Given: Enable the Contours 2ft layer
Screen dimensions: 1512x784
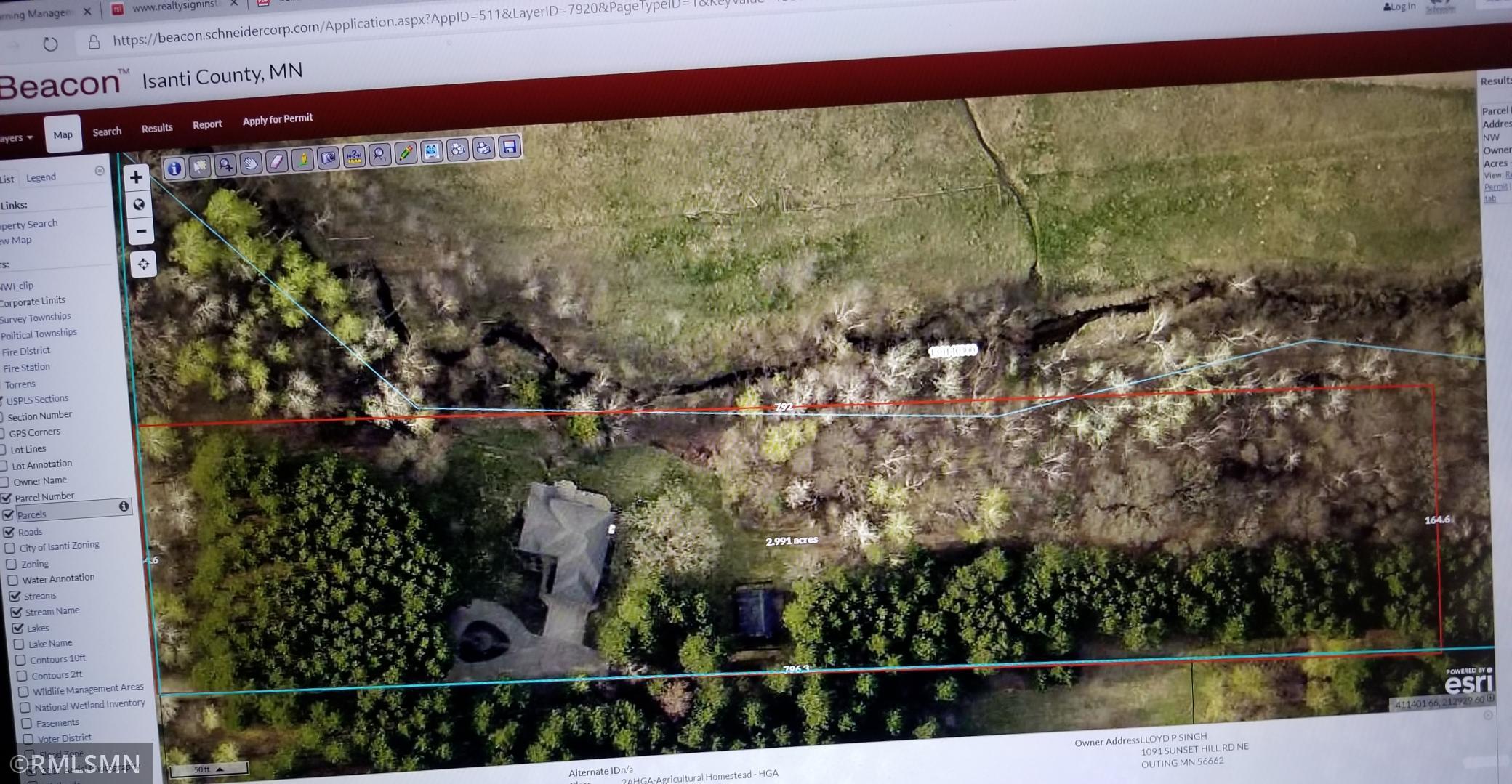Looking at the screenshot, I should coord(22,676).
